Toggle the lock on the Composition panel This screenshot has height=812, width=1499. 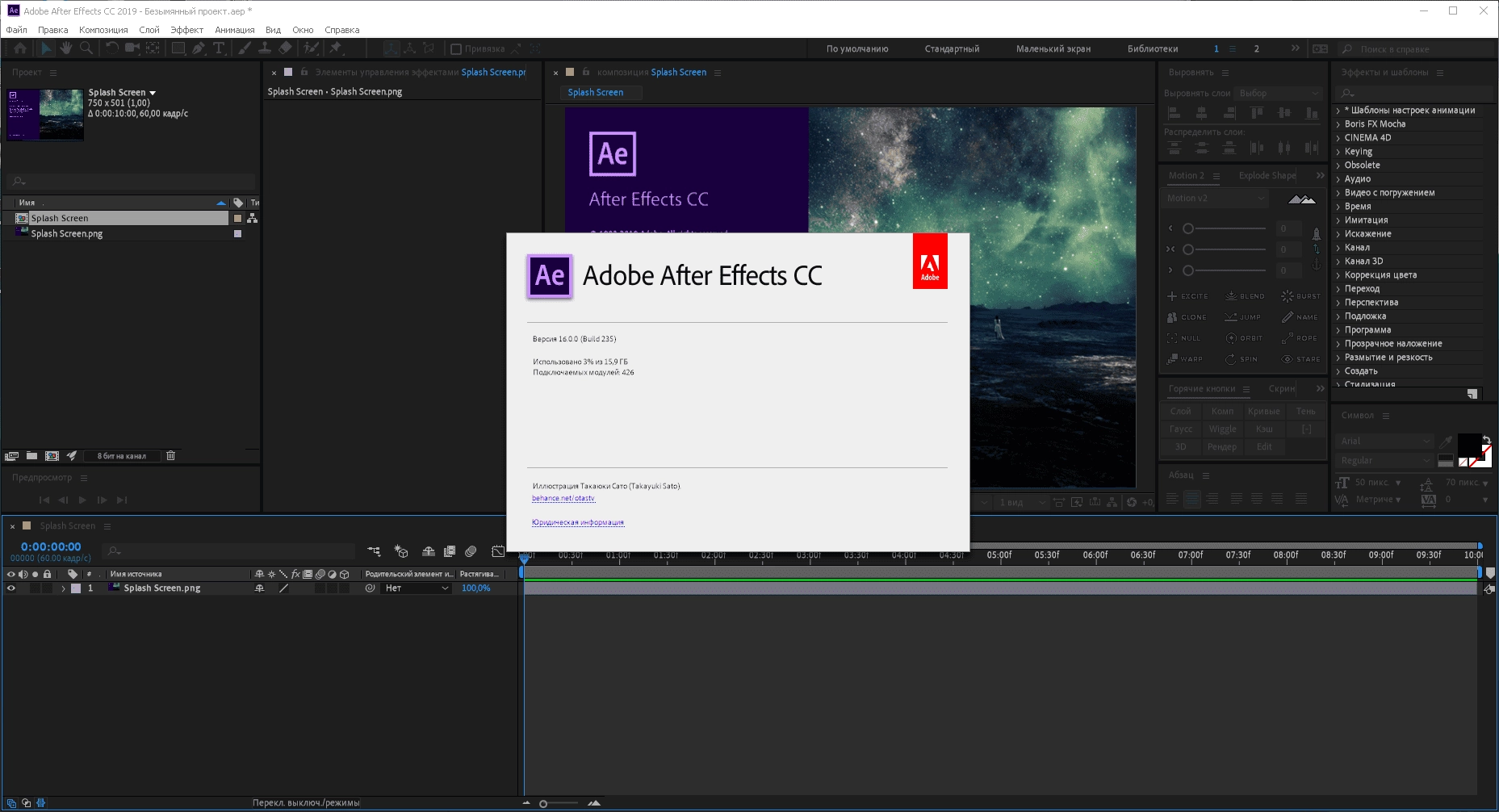click(x=586, y=72)
